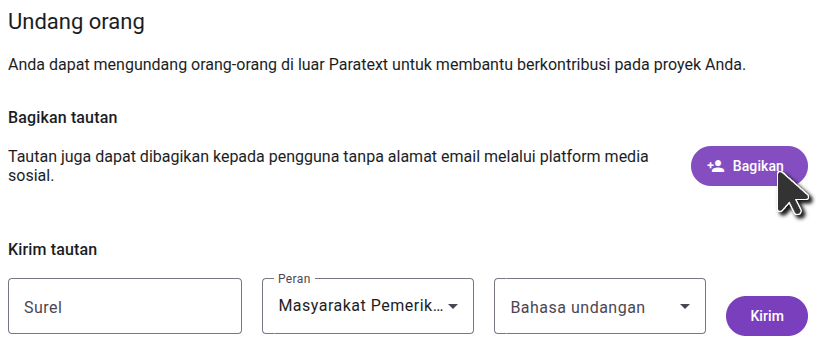Screen dimensions: 816x361
Task: Click the floating Peran label
Action: (294, 279)
